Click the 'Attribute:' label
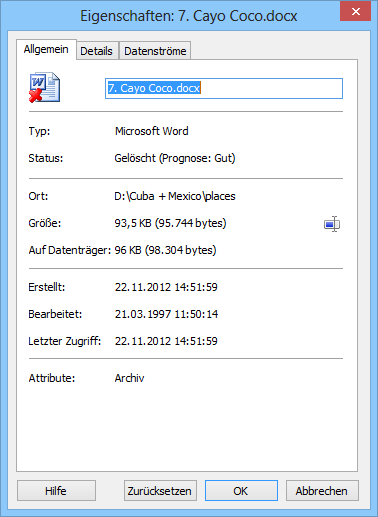Image resolution: width=378 pixels, height=517 pixels. click(52, 378)
